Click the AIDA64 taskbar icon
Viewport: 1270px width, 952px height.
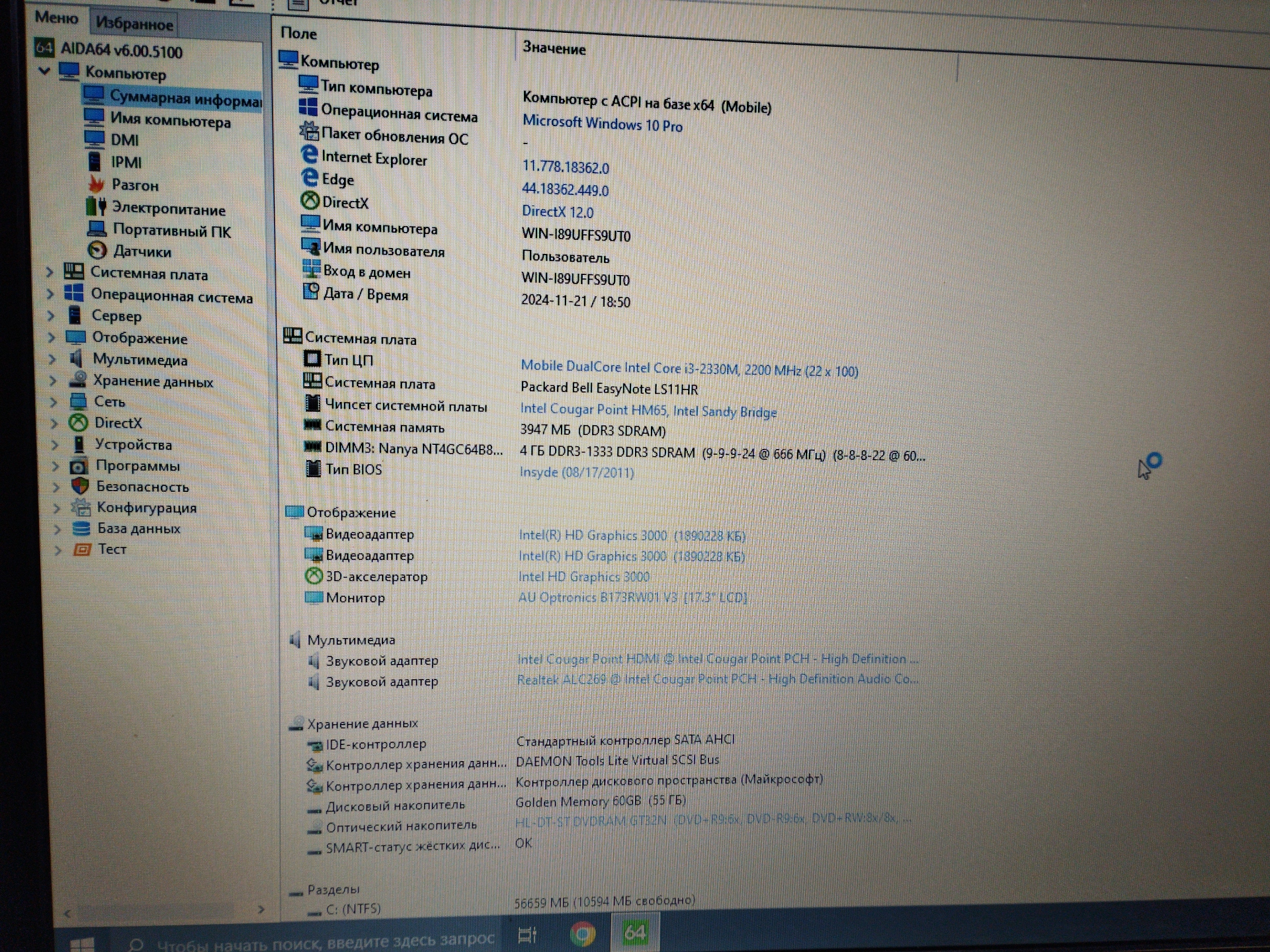tap(635, 932)
